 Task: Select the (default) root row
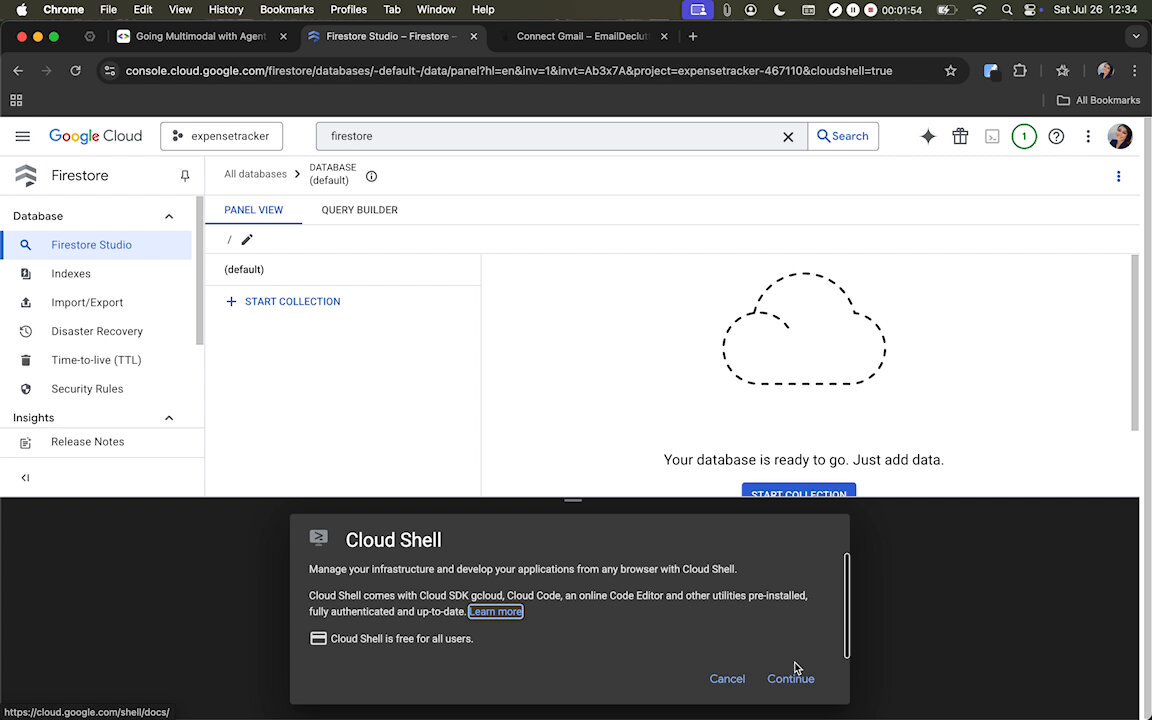click(342, 270)
